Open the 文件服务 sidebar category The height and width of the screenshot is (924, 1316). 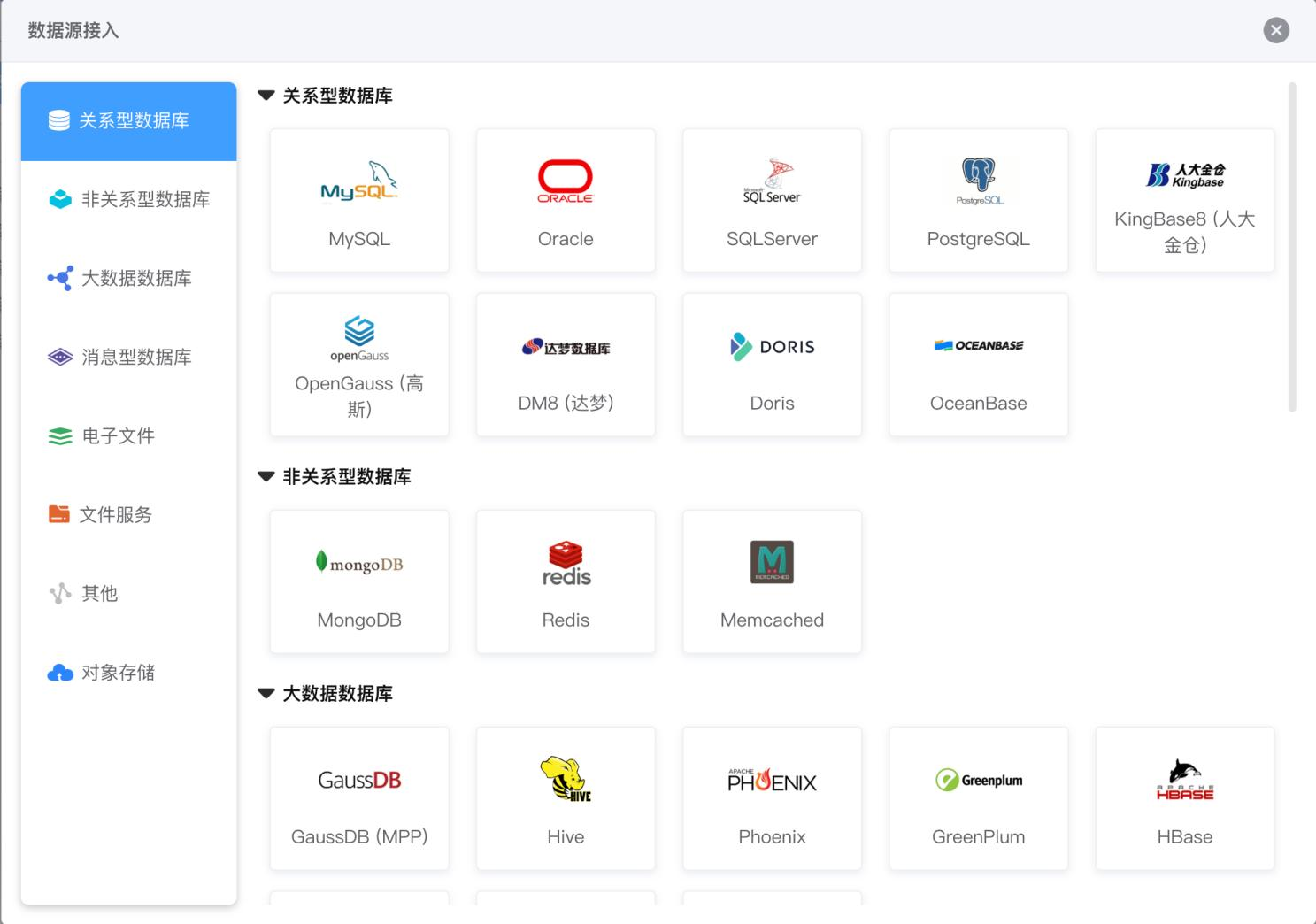point(129,515)
